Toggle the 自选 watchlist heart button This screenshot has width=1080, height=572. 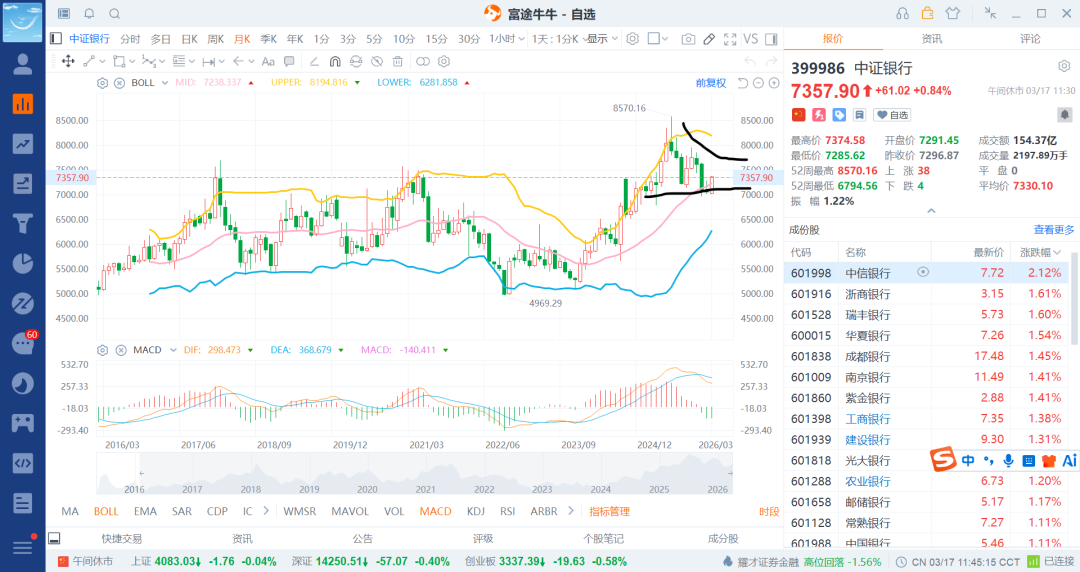894,115
